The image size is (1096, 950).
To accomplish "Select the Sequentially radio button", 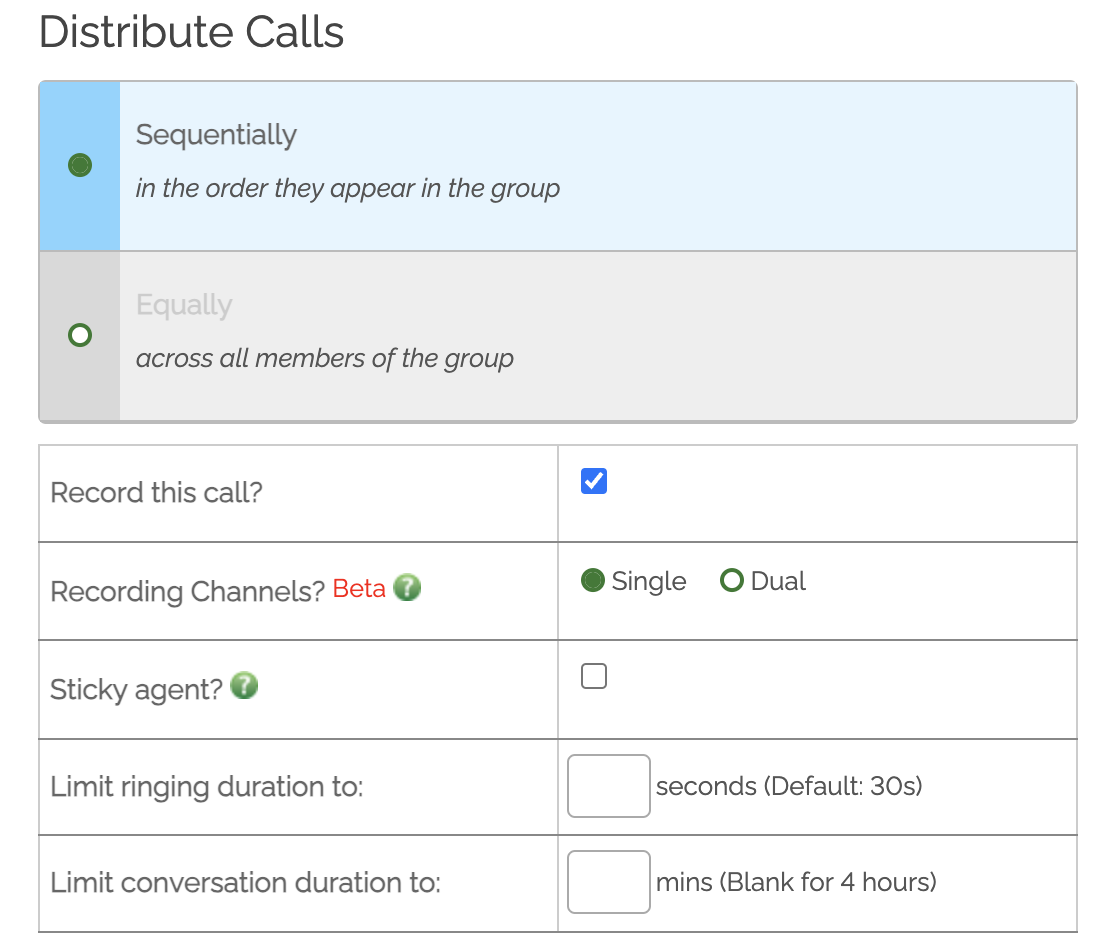I will (x=80, y=165).
